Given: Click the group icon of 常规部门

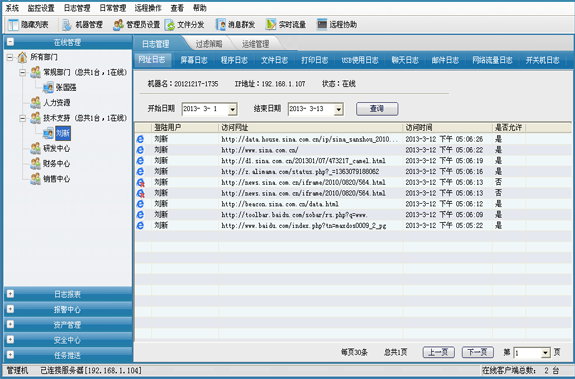Looking at the screenshot, I should coord(36,72).
